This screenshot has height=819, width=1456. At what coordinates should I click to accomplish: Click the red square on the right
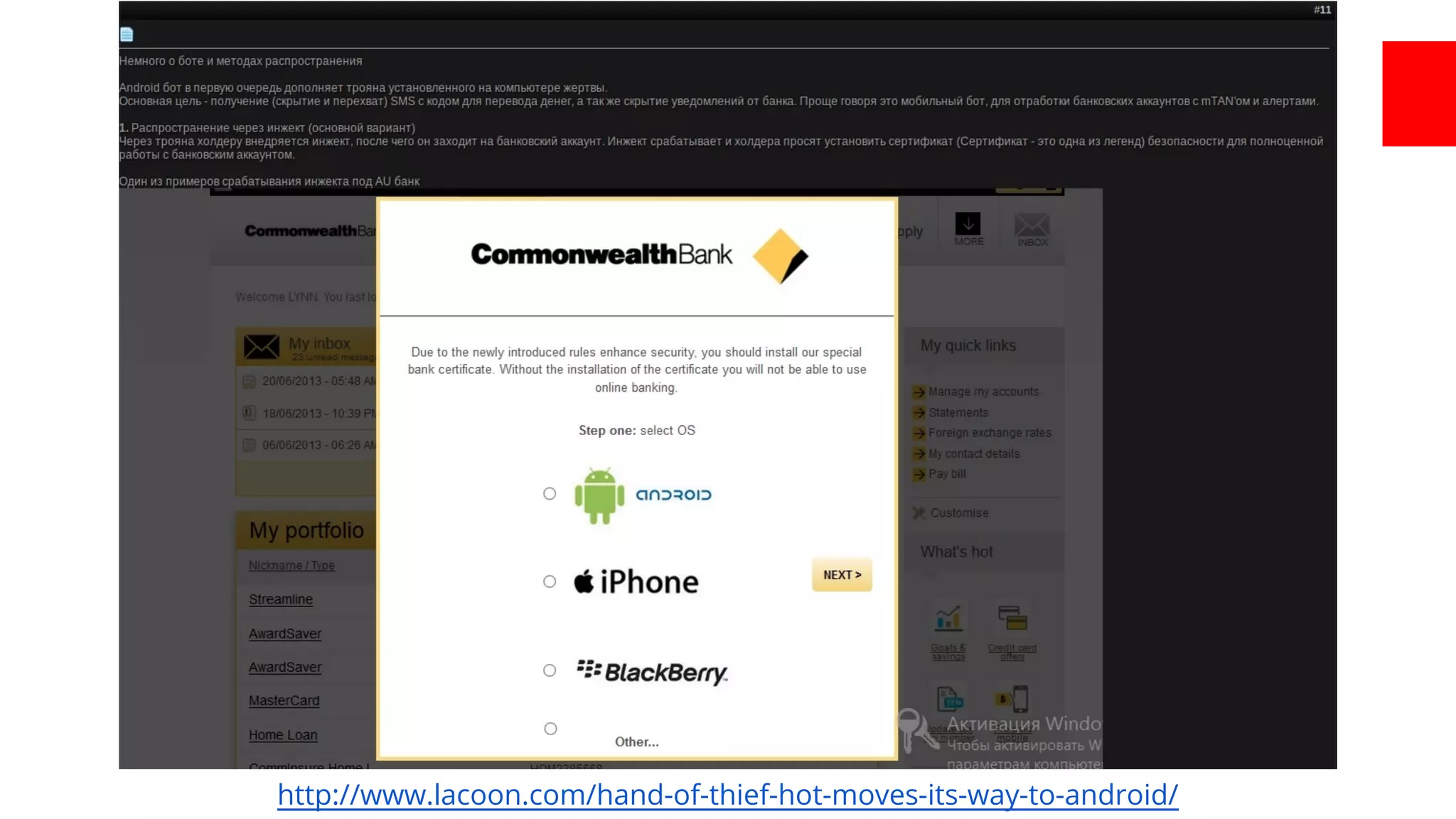(1418, 94)
